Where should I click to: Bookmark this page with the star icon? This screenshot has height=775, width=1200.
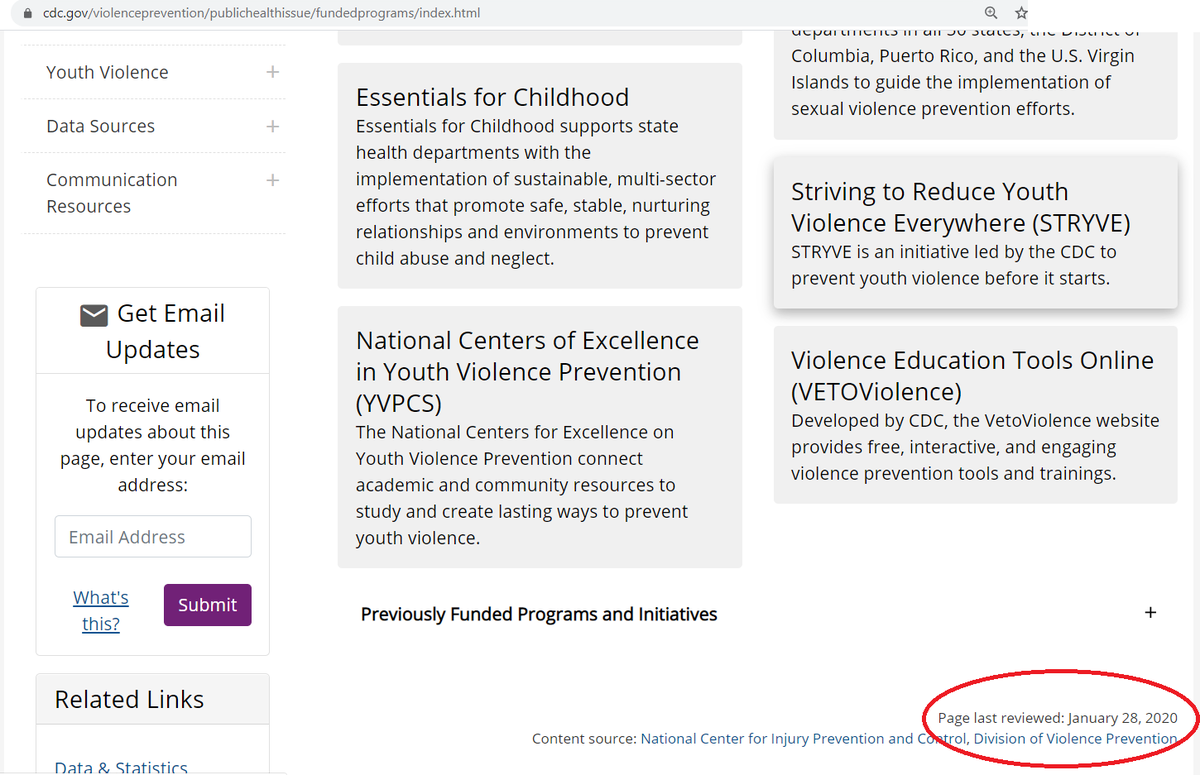(x=1021, y=13)
